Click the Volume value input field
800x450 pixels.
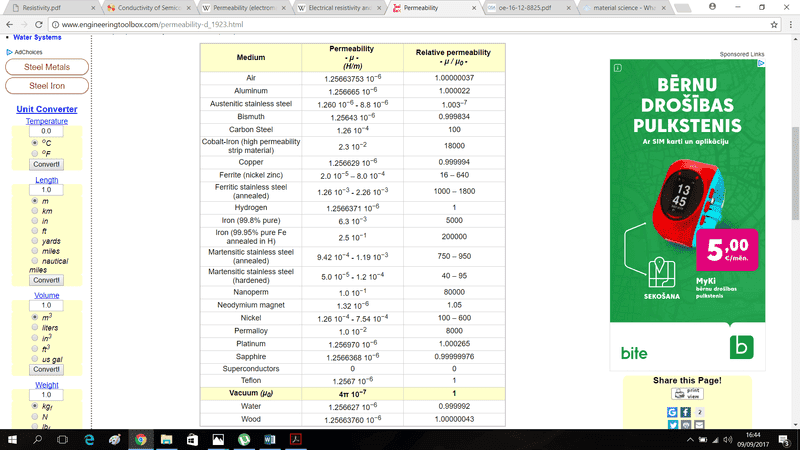[x=46, y=305]
